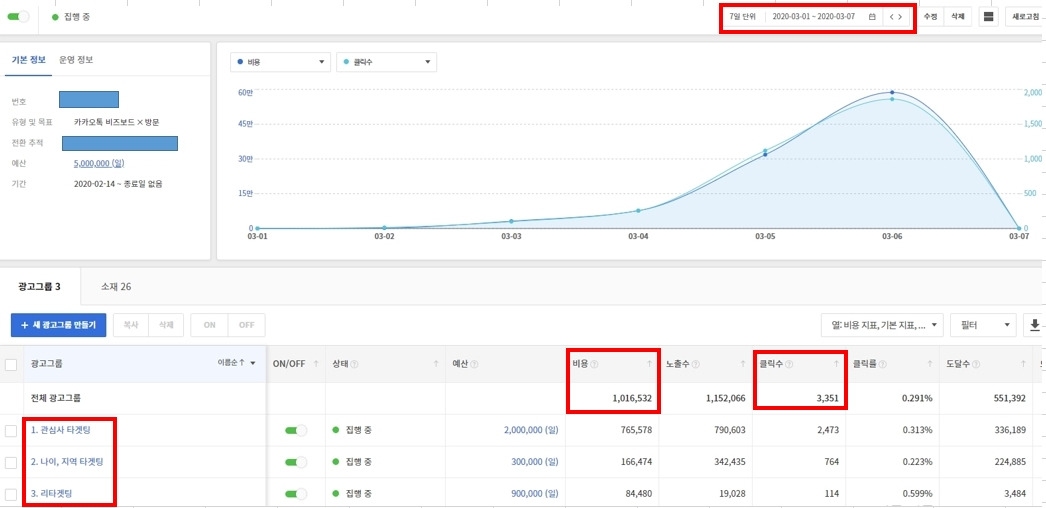Image resolution: width=1046 pixels, height=508 pixels.
Task: Open the 2. 나이, 지역 타겟팅 ad group link
Action: coord(67,462)
